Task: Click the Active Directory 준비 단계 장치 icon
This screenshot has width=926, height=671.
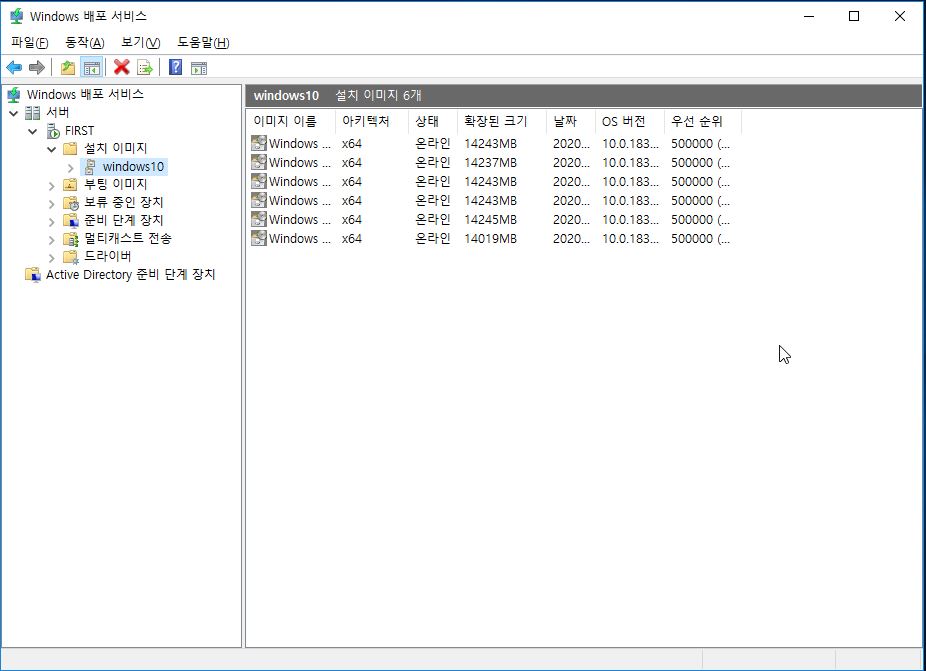Action: (33, 275)
